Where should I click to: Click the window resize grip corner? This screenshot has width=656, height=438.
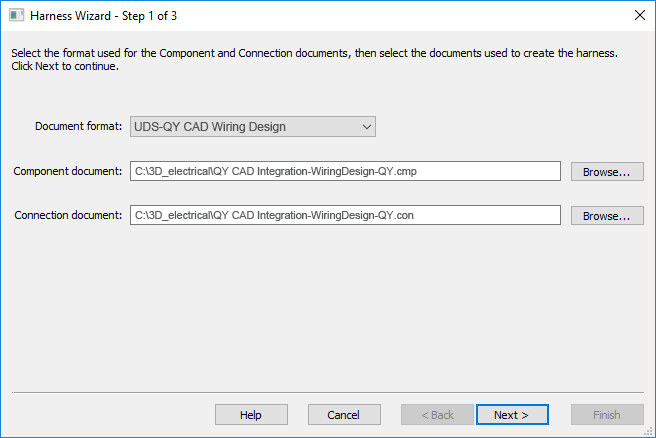pyautogui.click(x=649, y=431)
